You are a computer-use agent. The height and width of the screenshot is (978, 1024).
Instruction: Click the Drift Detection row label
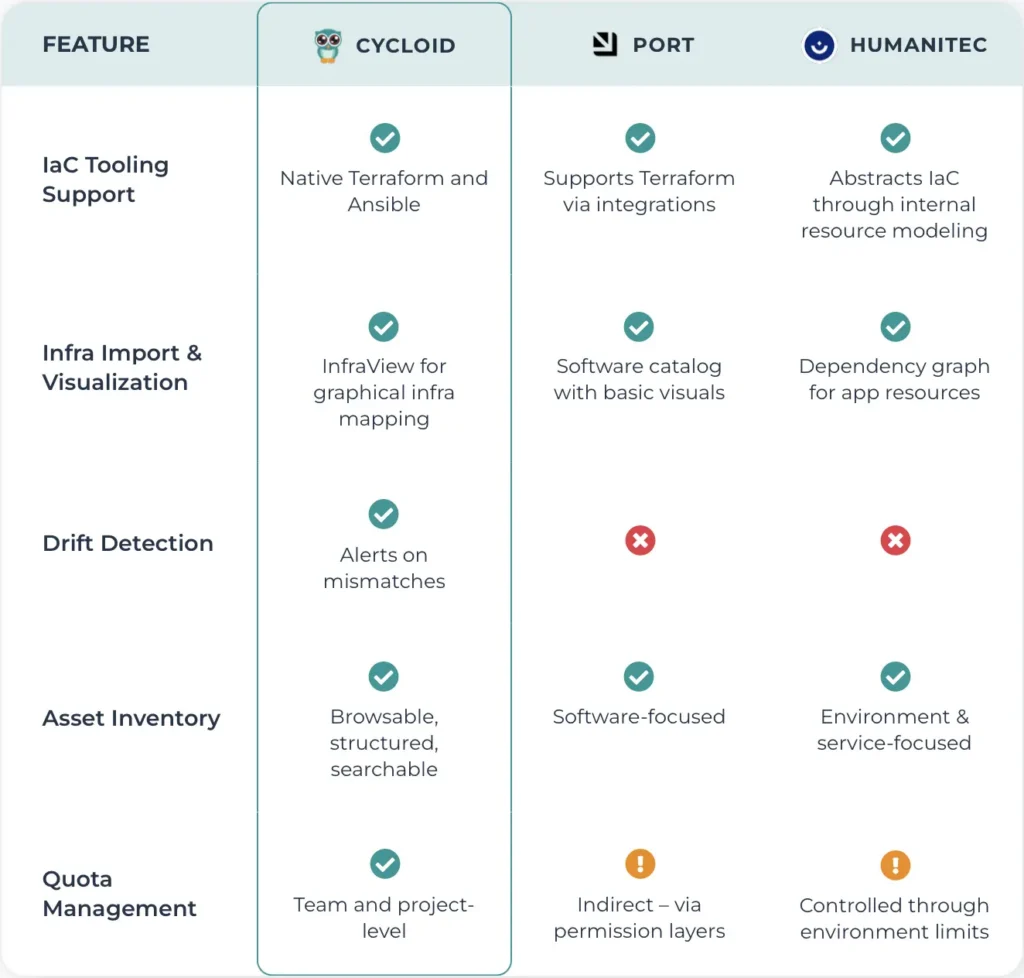pos(128,543)
